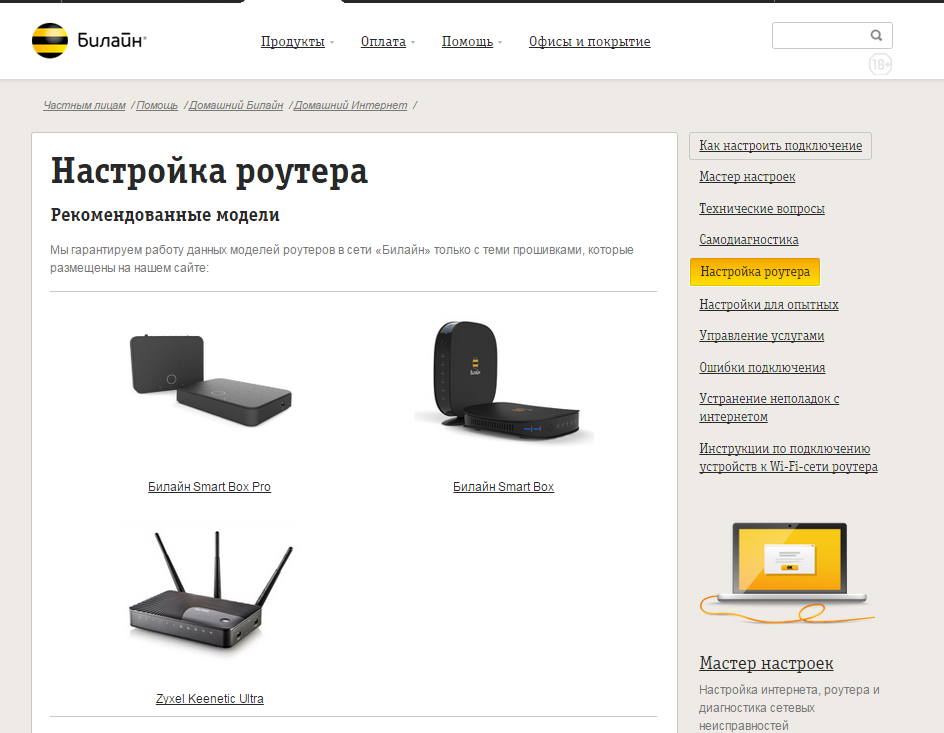Open Технические вопросы sidebar link
This screenshot has height=733, width=944.
point(762,209)
